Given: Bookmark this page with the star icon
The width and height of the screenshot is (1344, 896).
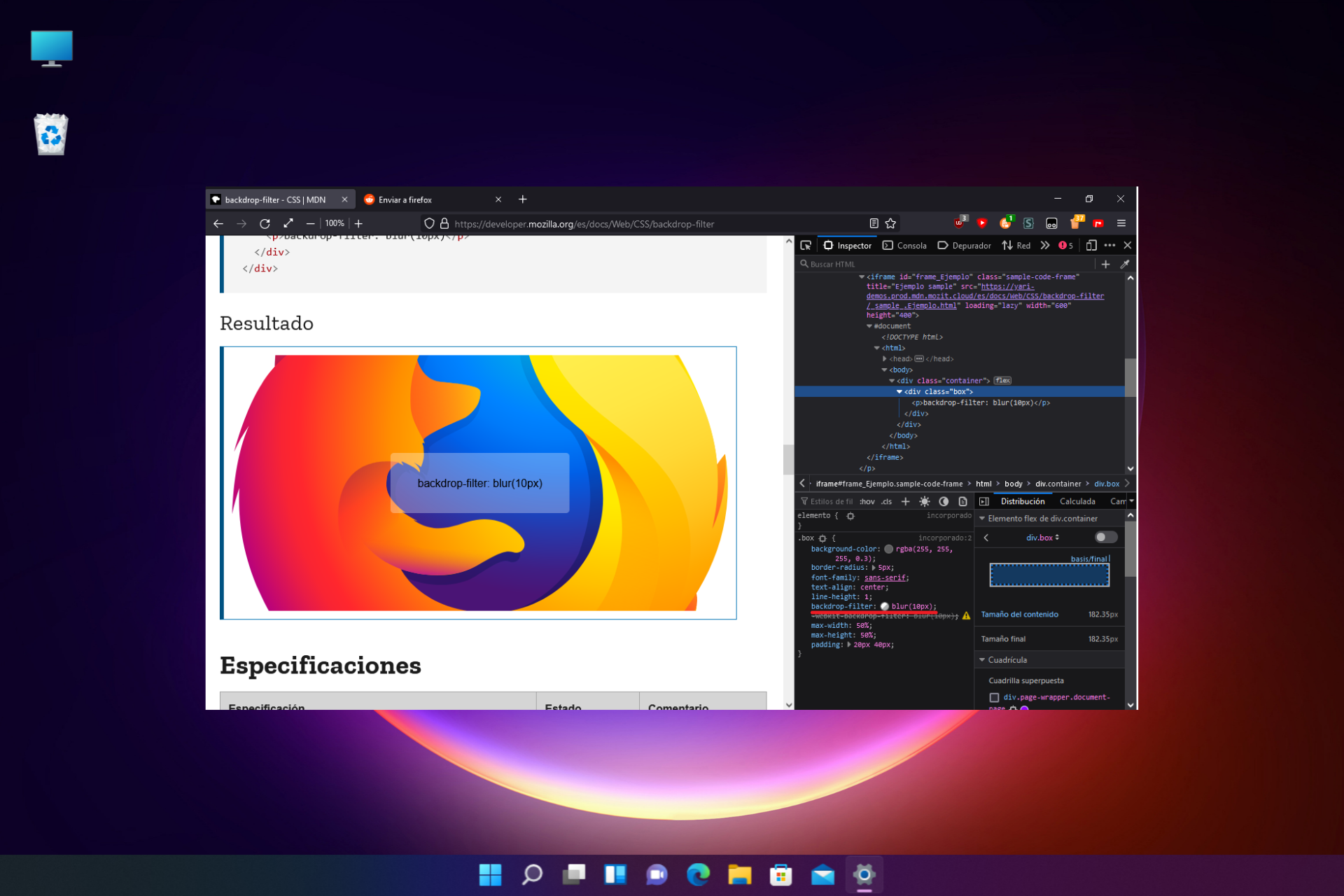Looking at the screenshot, I should pos(890,223).
